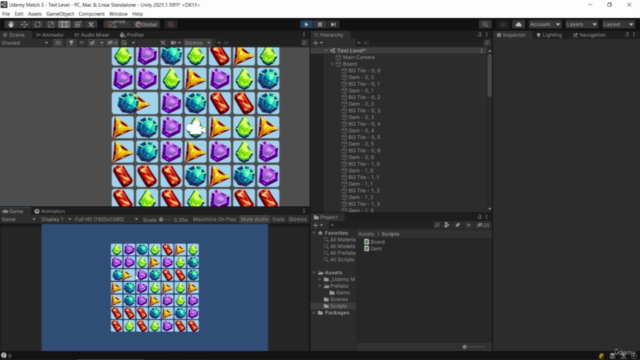This screenshot has width=640, height=360.
Task: Open custom editor tools icon
Action: [x=91, y=24]
